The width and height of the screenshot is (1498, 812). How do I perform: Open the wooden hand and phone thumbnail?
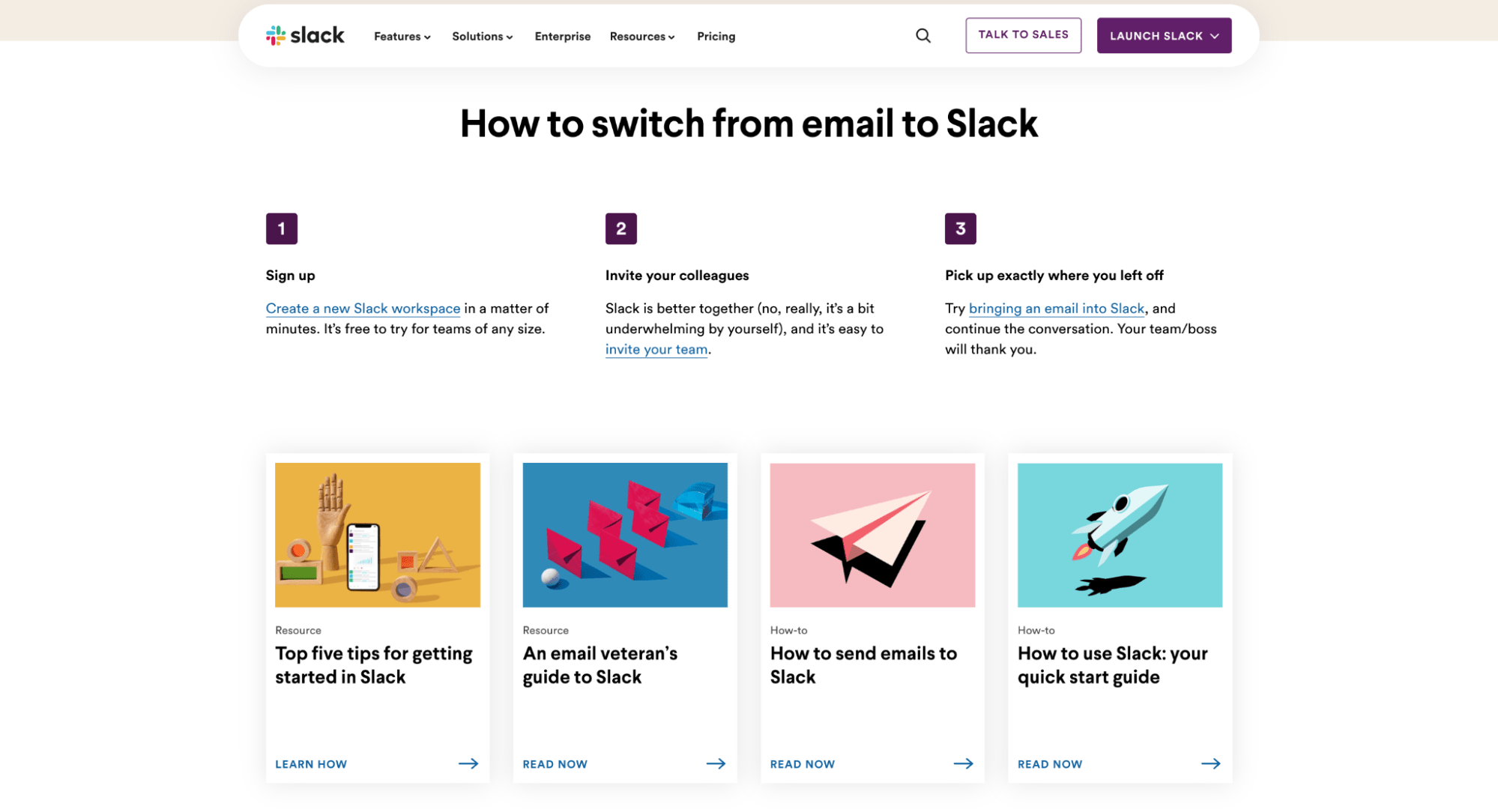tap(377, 535)
